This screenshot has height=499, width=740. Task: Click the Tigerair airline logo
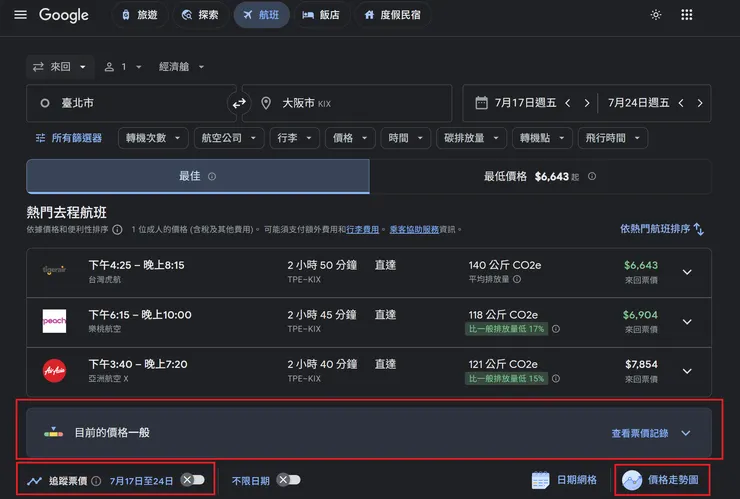tap(54, 270)
